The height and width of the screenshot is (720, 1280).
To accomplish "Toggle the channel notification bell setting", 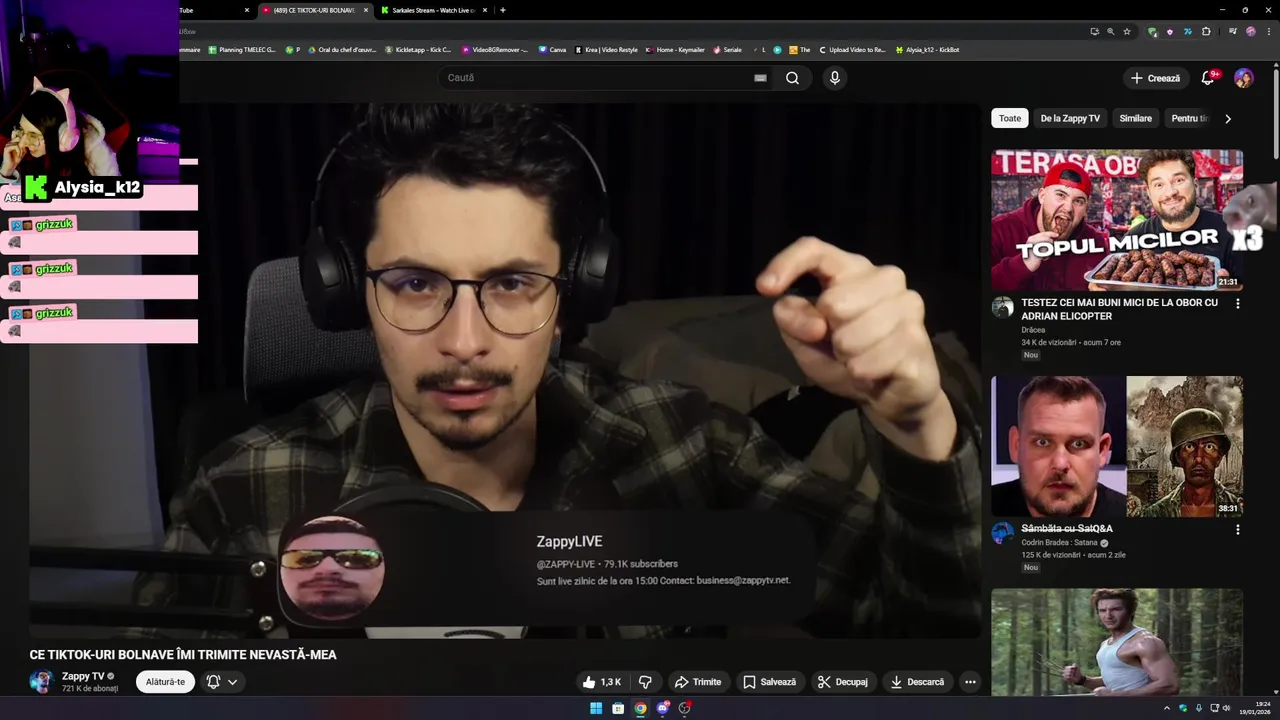I will pos(222,682).
